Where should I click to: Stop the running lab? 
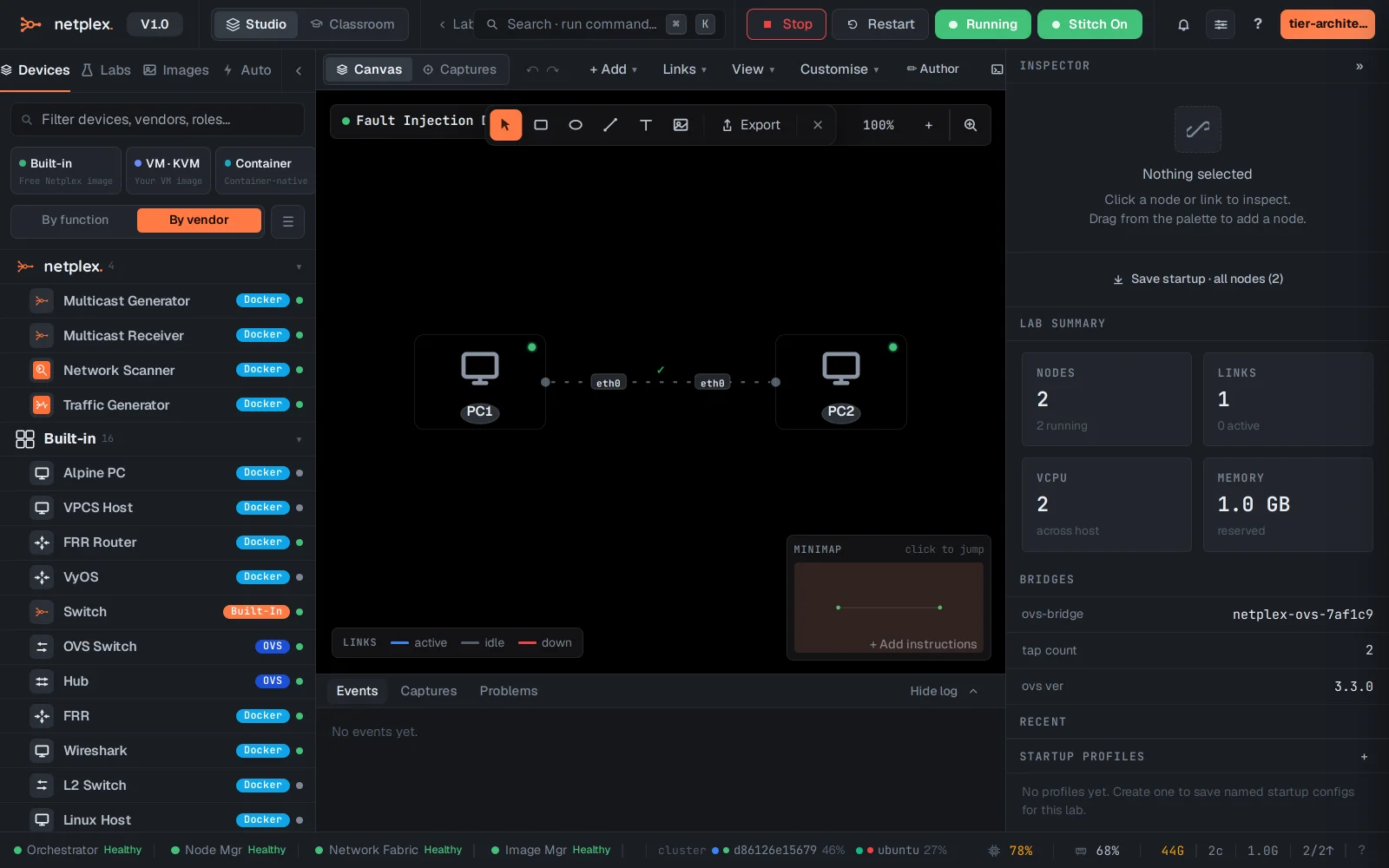(787, 24)
